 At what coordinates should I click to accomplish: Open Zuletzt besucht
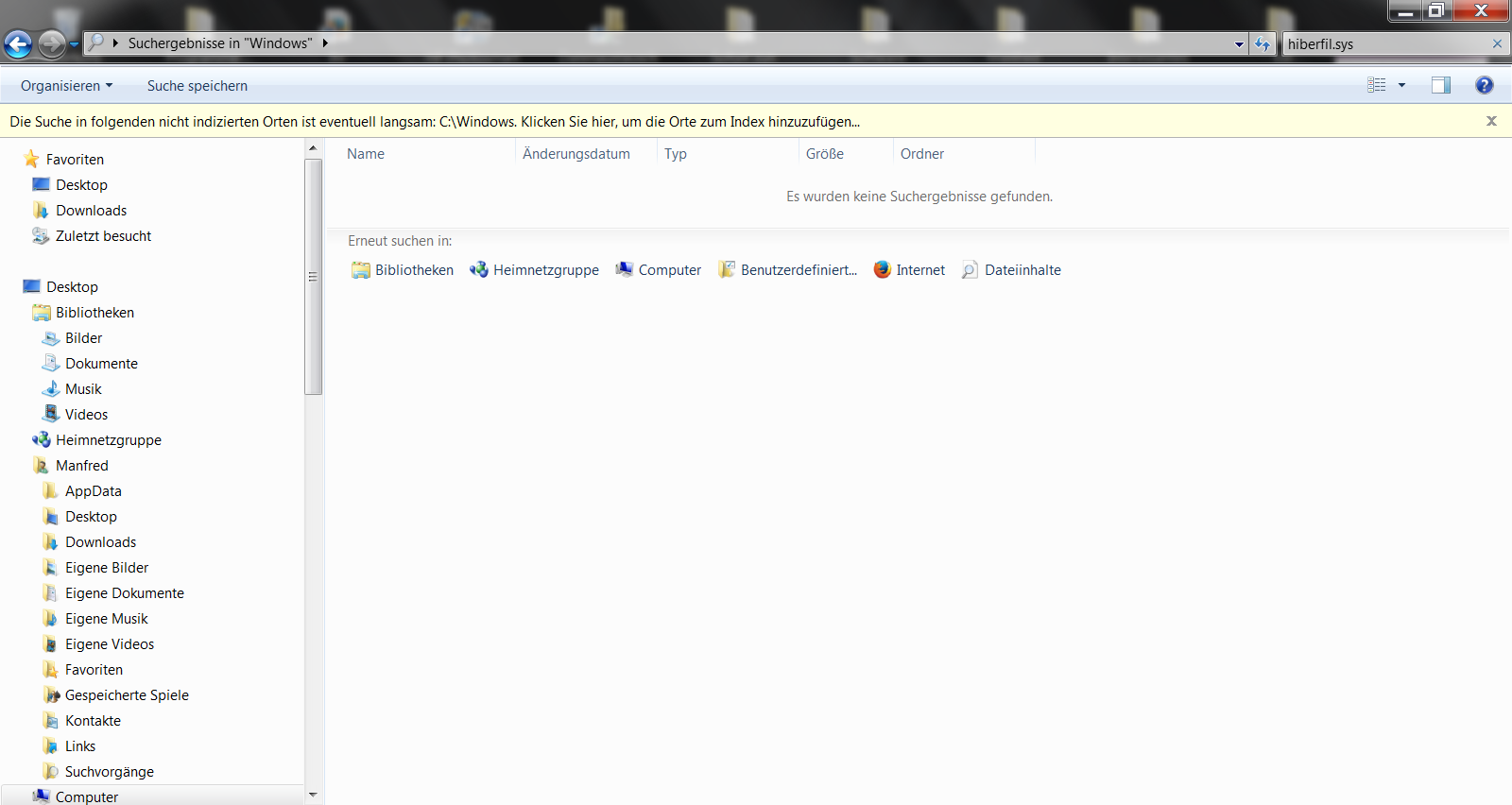point(93,236)
